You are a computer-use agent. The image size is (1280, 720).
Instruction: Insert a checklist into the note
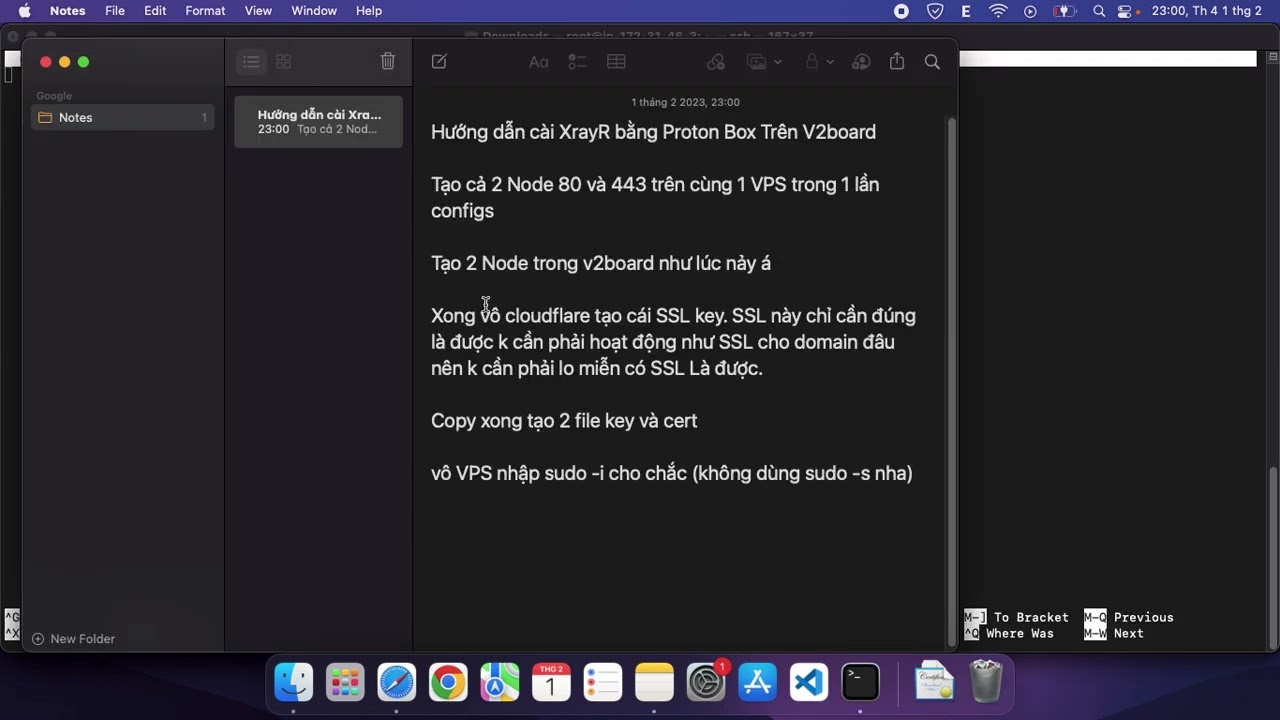577,62
